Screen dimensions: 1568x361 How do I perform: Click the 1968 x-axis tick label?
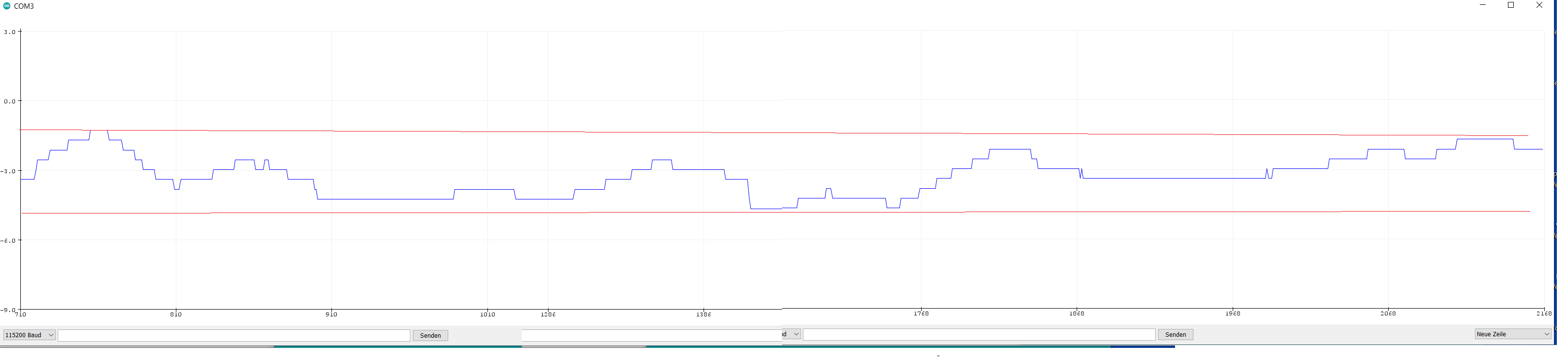click(1233, 313)
